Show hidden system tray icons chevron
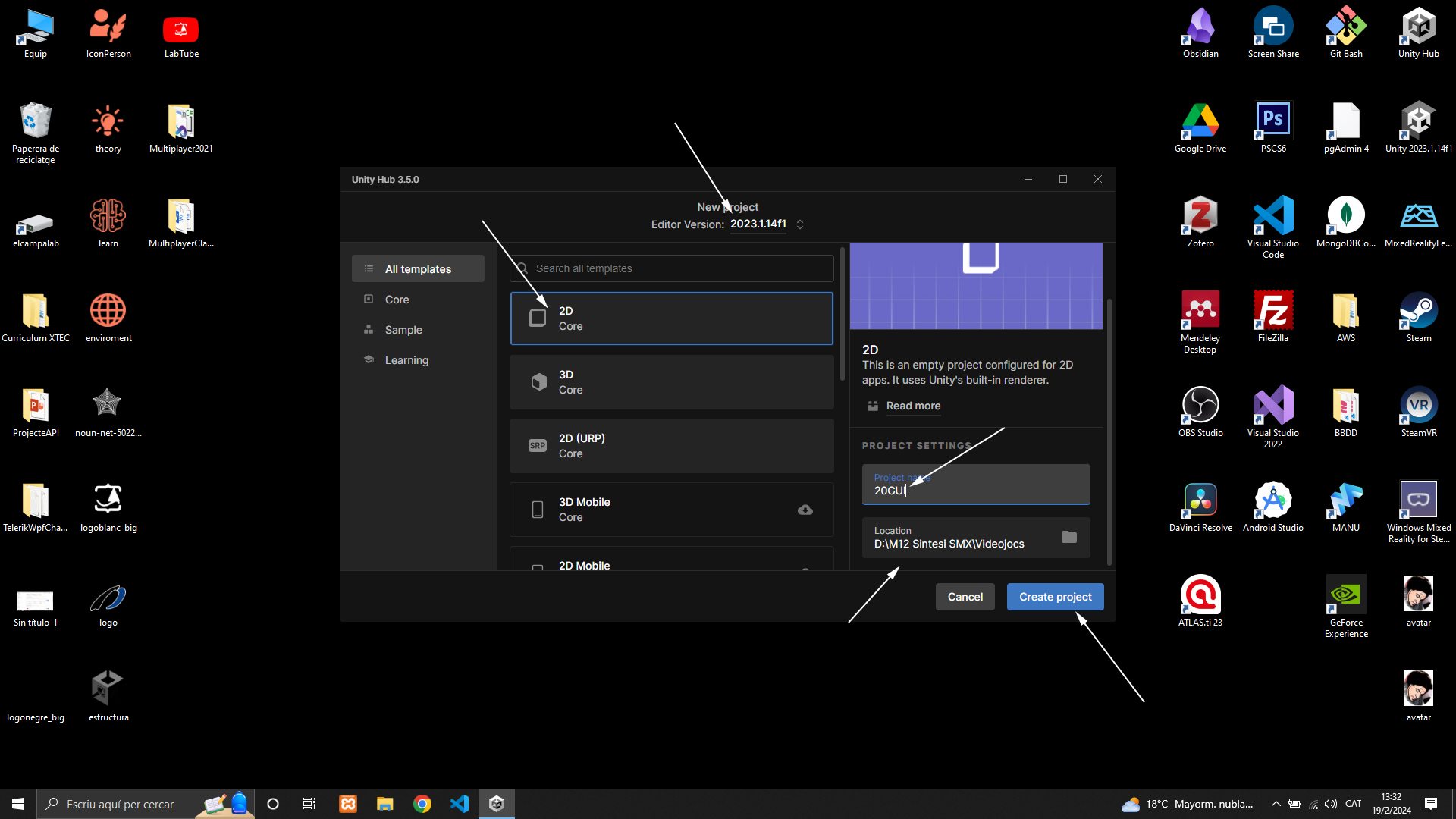 point(1276,804)
